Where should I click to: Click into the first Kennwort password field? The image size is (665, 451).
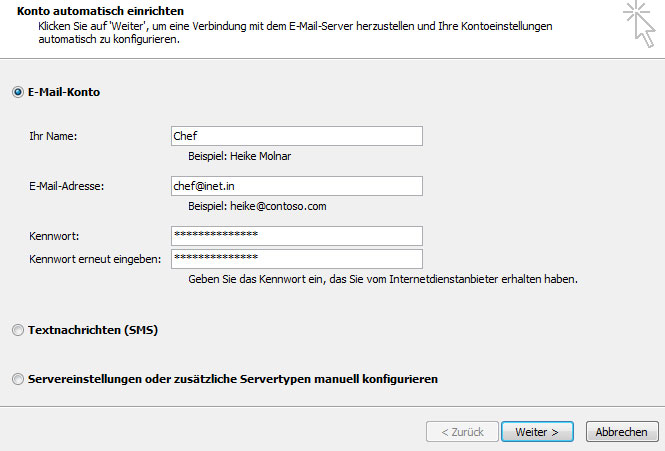click(296, 235)
